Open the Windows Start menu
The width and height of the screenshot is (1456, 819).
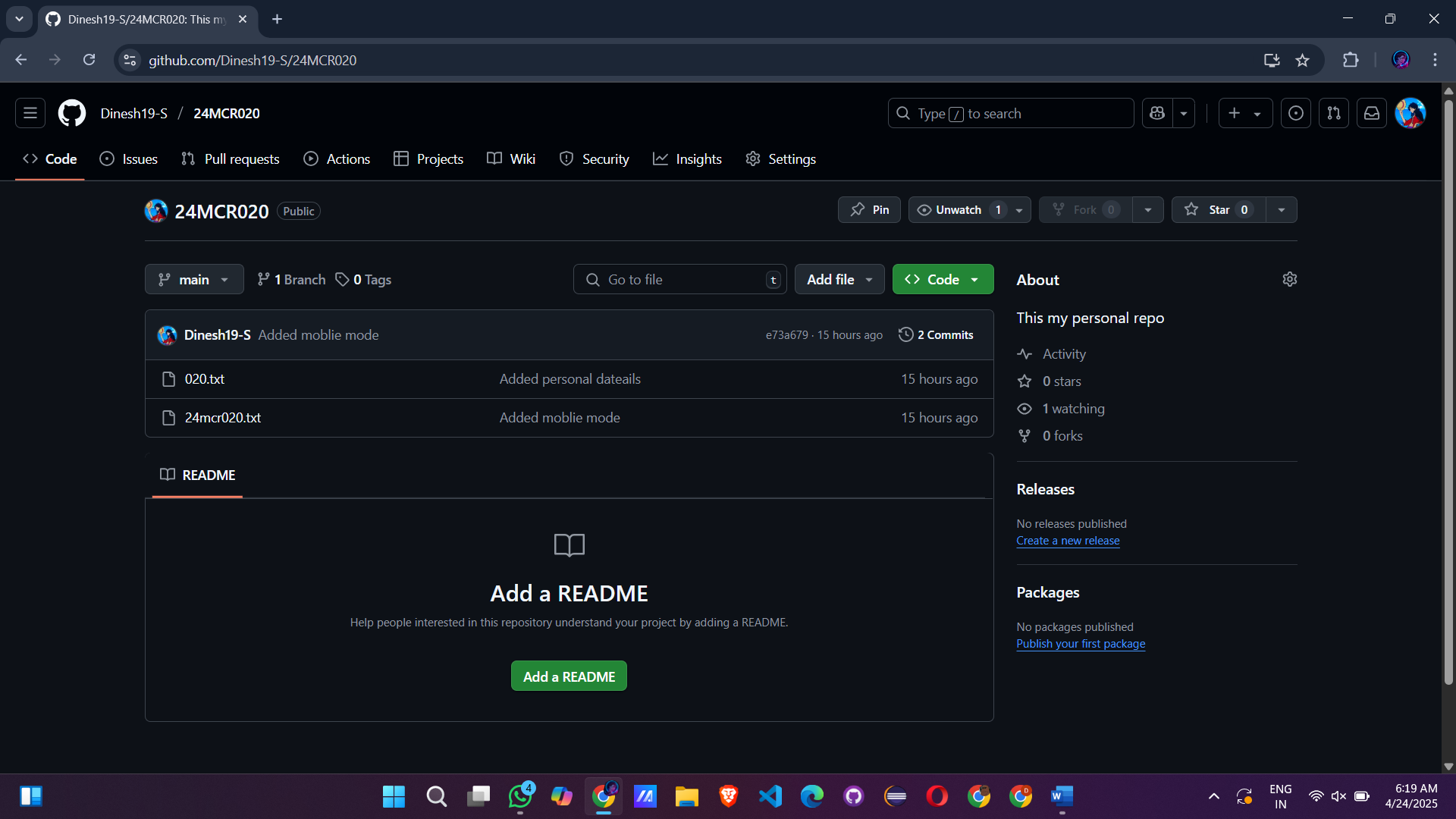tap(394, 796)
